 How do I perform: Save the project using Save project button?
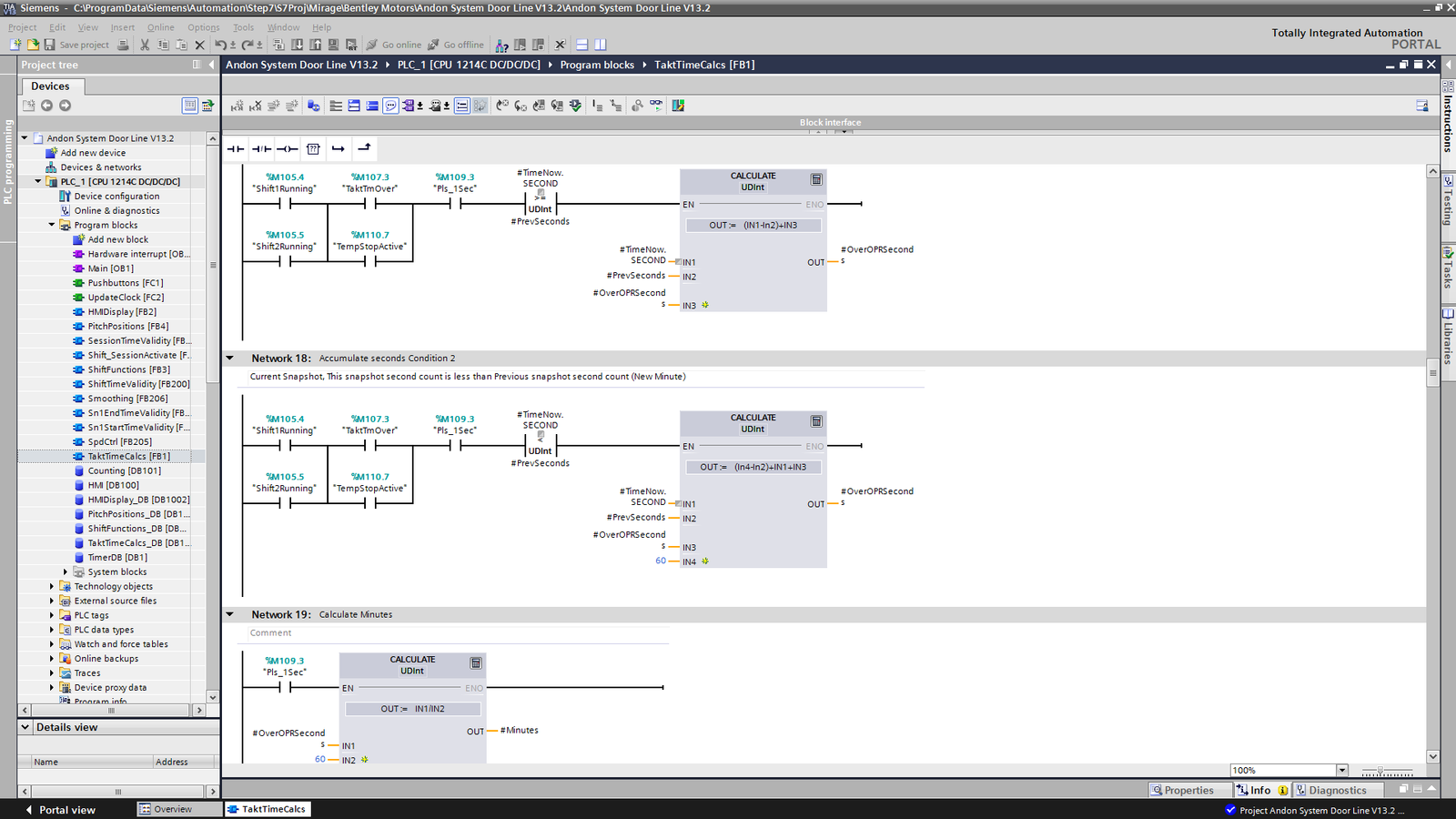pos(76,45)
